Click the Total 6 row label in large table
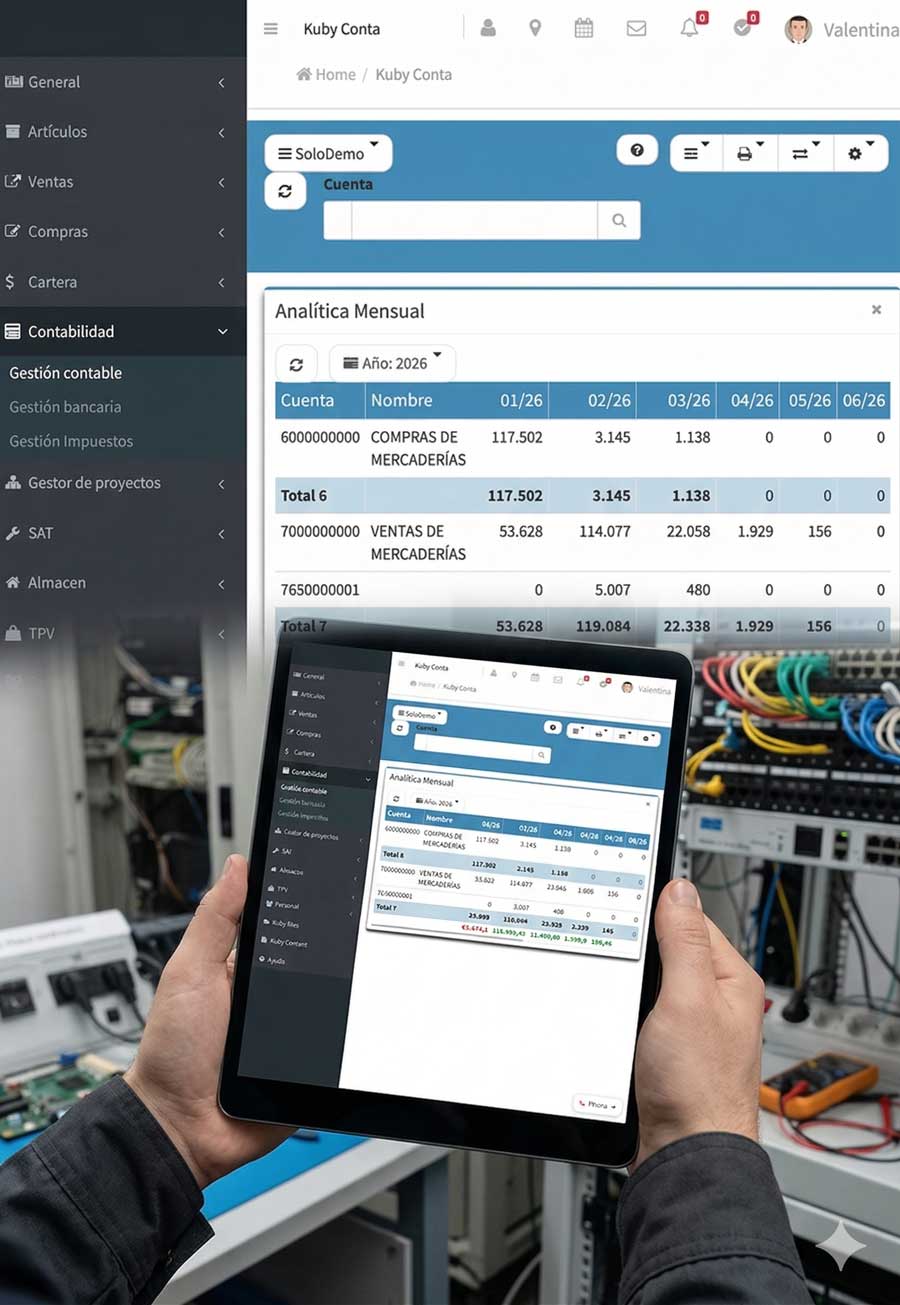Screen dimensions: 900x1305 304,496
